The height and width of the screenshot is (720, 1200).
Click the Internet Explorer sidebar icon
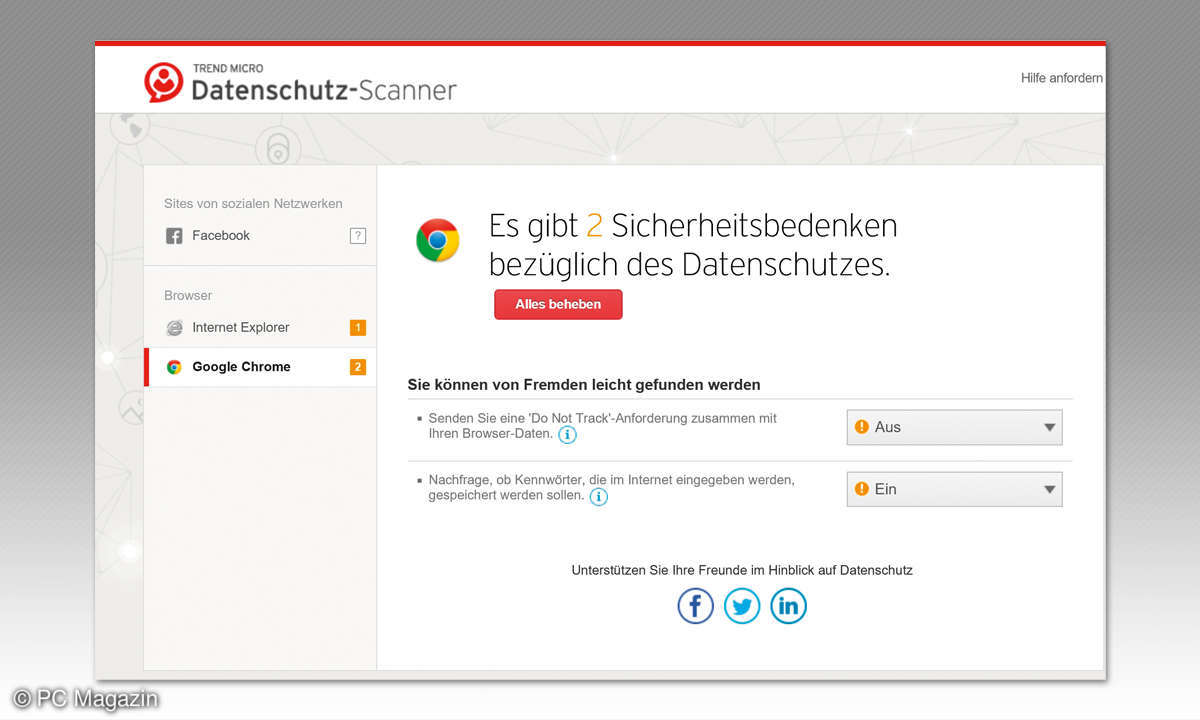point(174,327)
